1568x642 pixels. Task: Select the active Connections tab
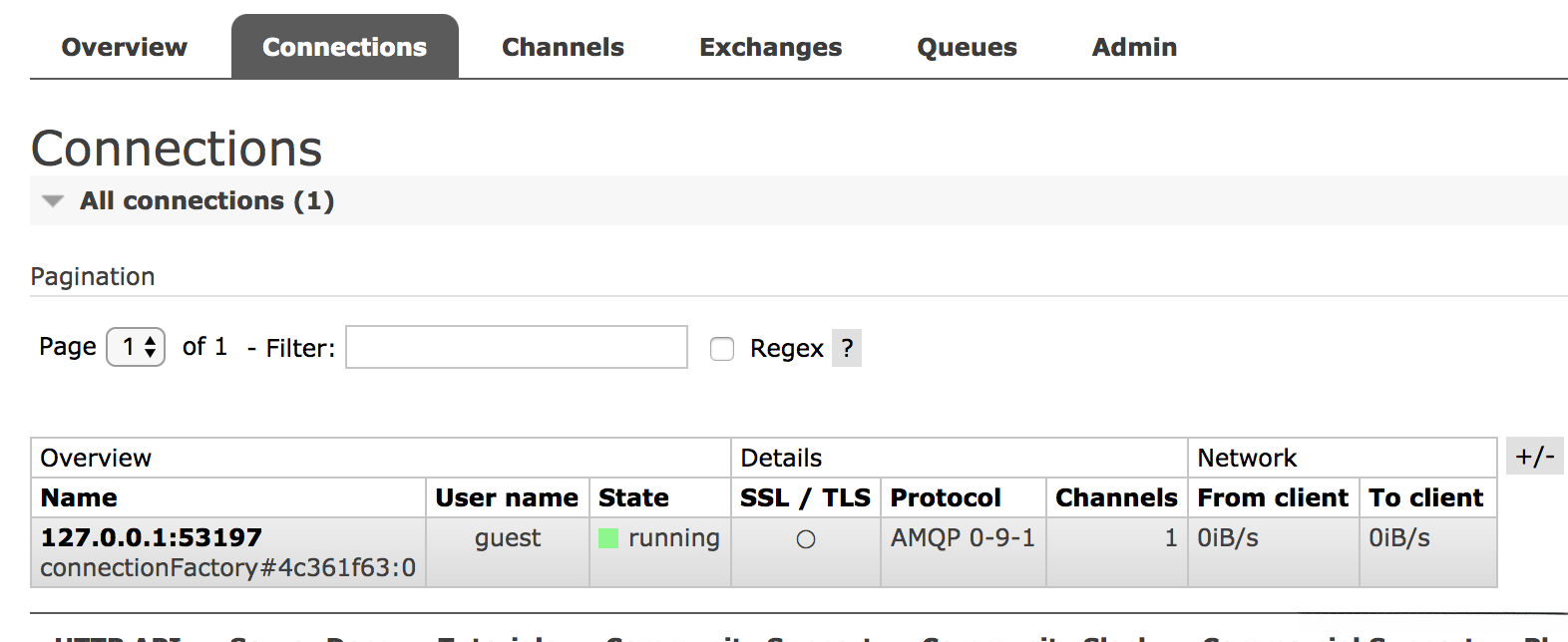click(x=344, y=47)
